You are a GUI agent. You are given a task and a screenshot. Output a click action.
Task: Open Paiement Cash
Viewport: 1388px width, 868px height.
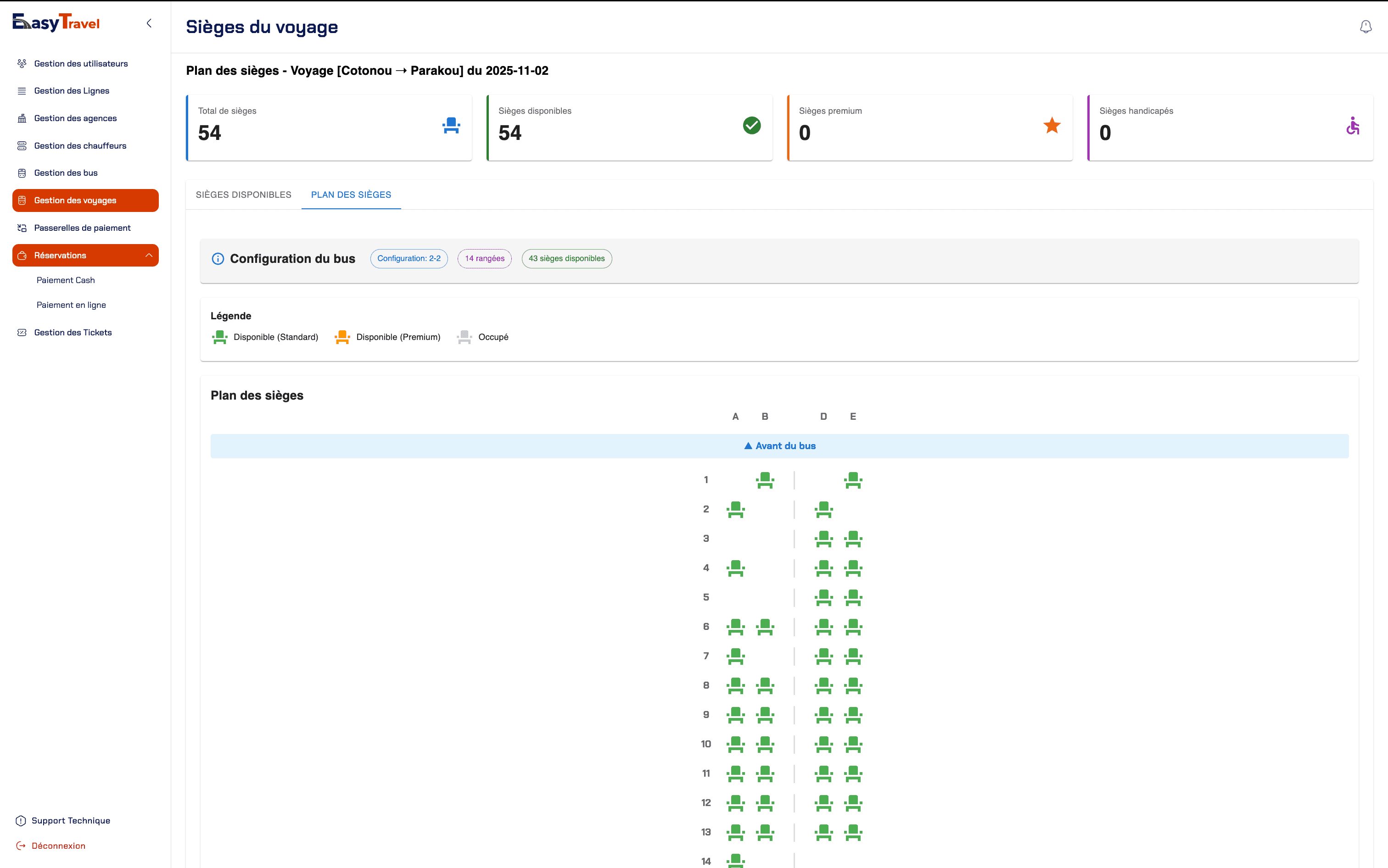[66, 280]
